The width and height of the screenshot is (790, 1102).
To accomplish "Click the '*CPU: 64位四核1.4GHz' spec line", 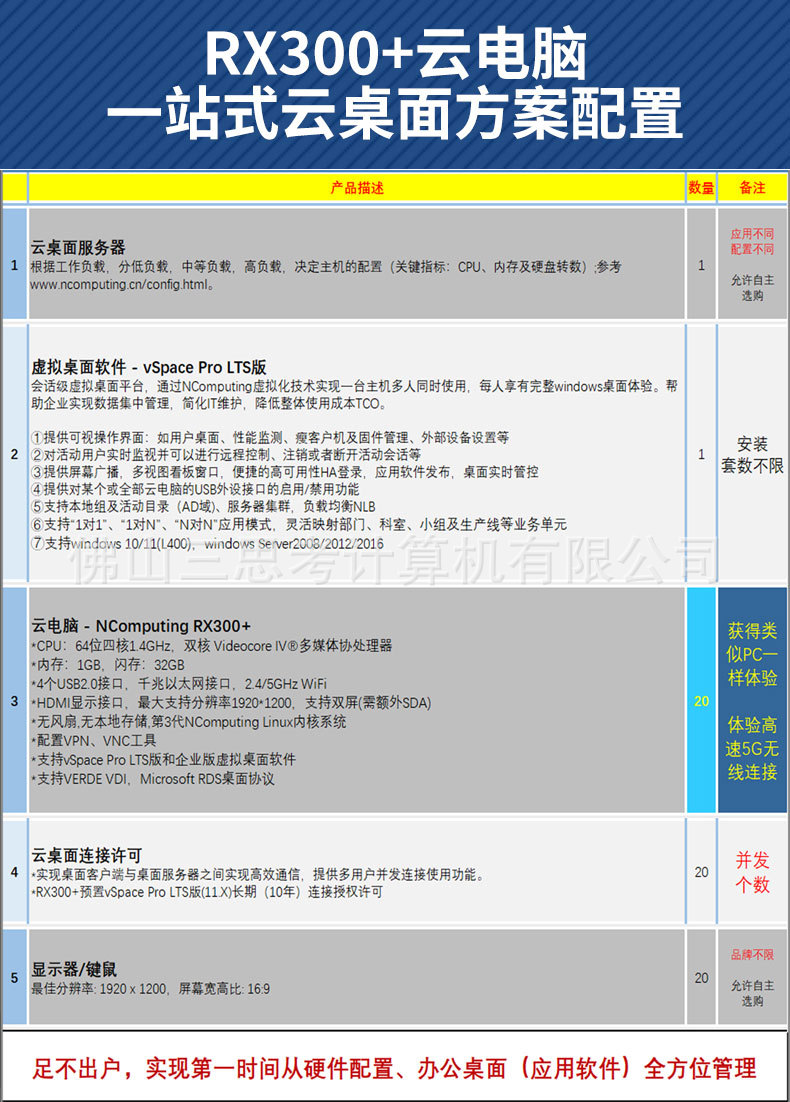I will 212,645.
